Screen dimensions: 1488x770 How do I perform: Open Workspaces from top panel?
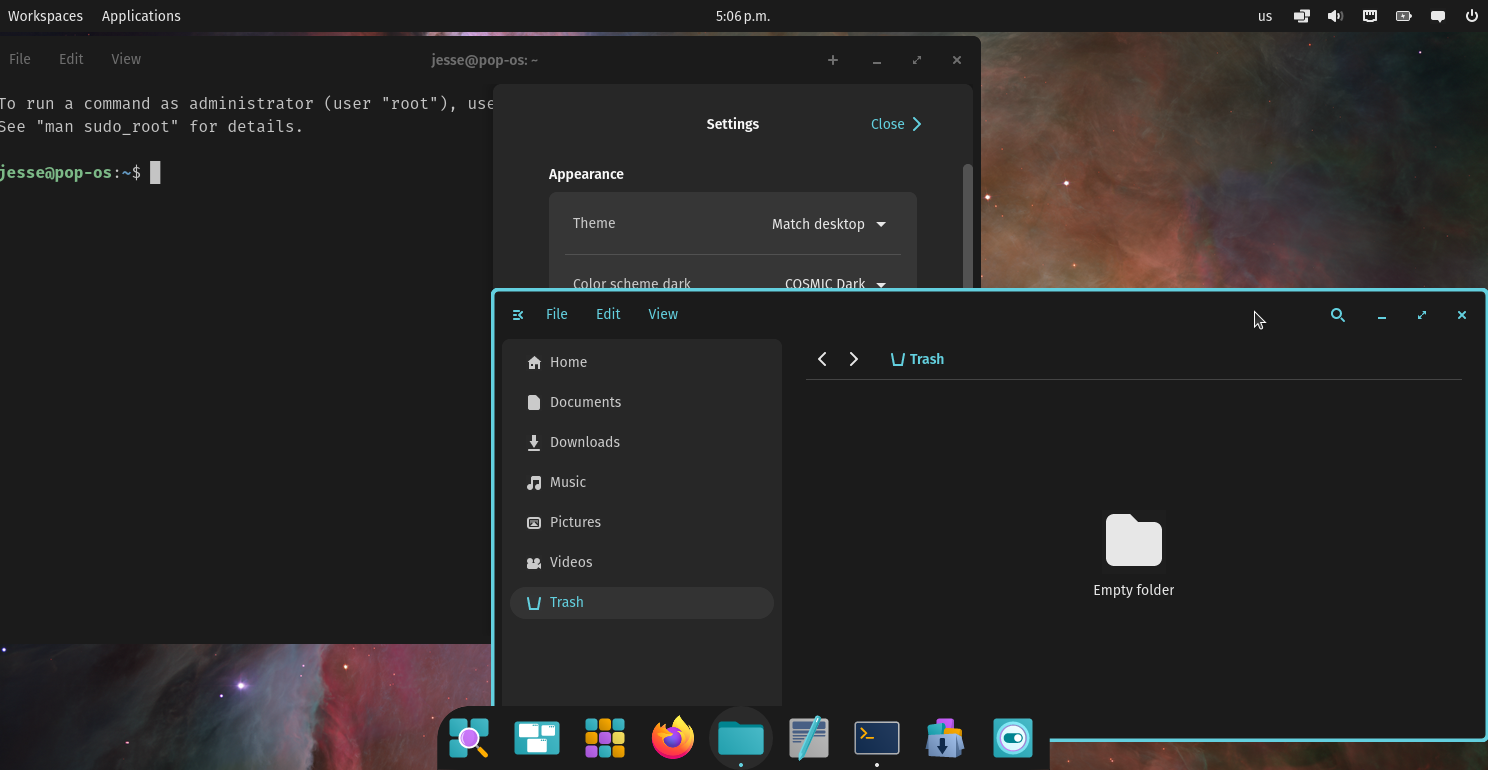pos(45,16)
